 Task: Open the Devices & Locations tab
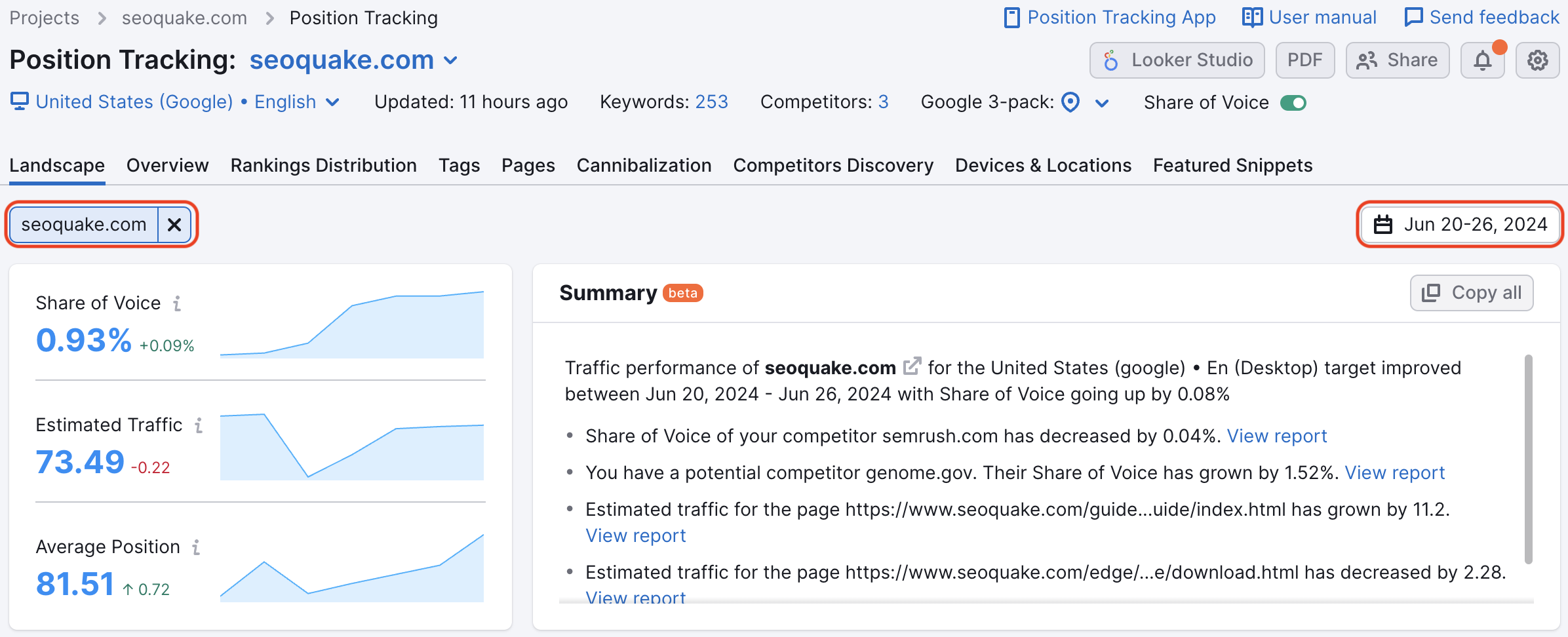coord(1044,165)
